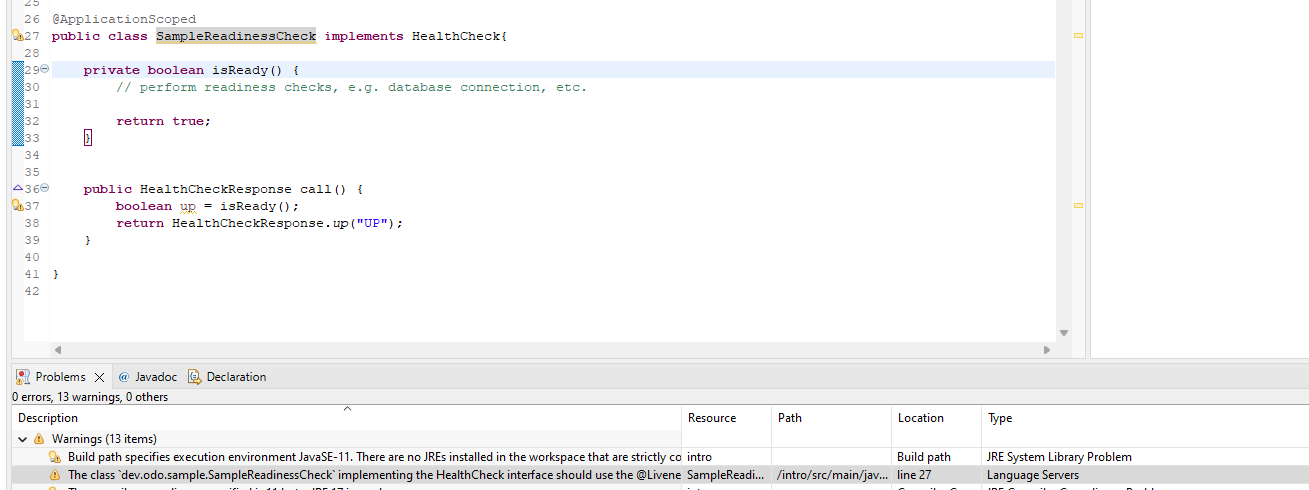Click the highlighted SampleReadinessCheck class name

tap(236, 36)
